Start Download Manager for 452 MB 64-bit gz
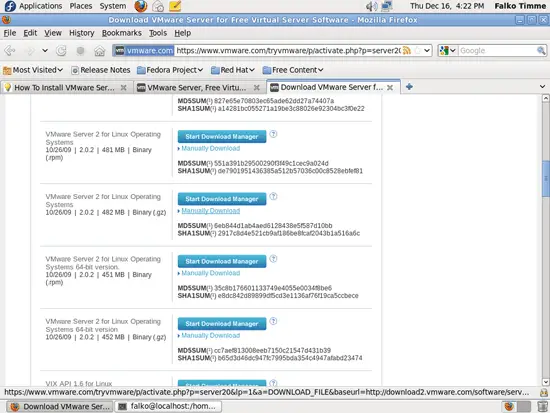Screen dimensions: 550x413 (x=222, y=324)
